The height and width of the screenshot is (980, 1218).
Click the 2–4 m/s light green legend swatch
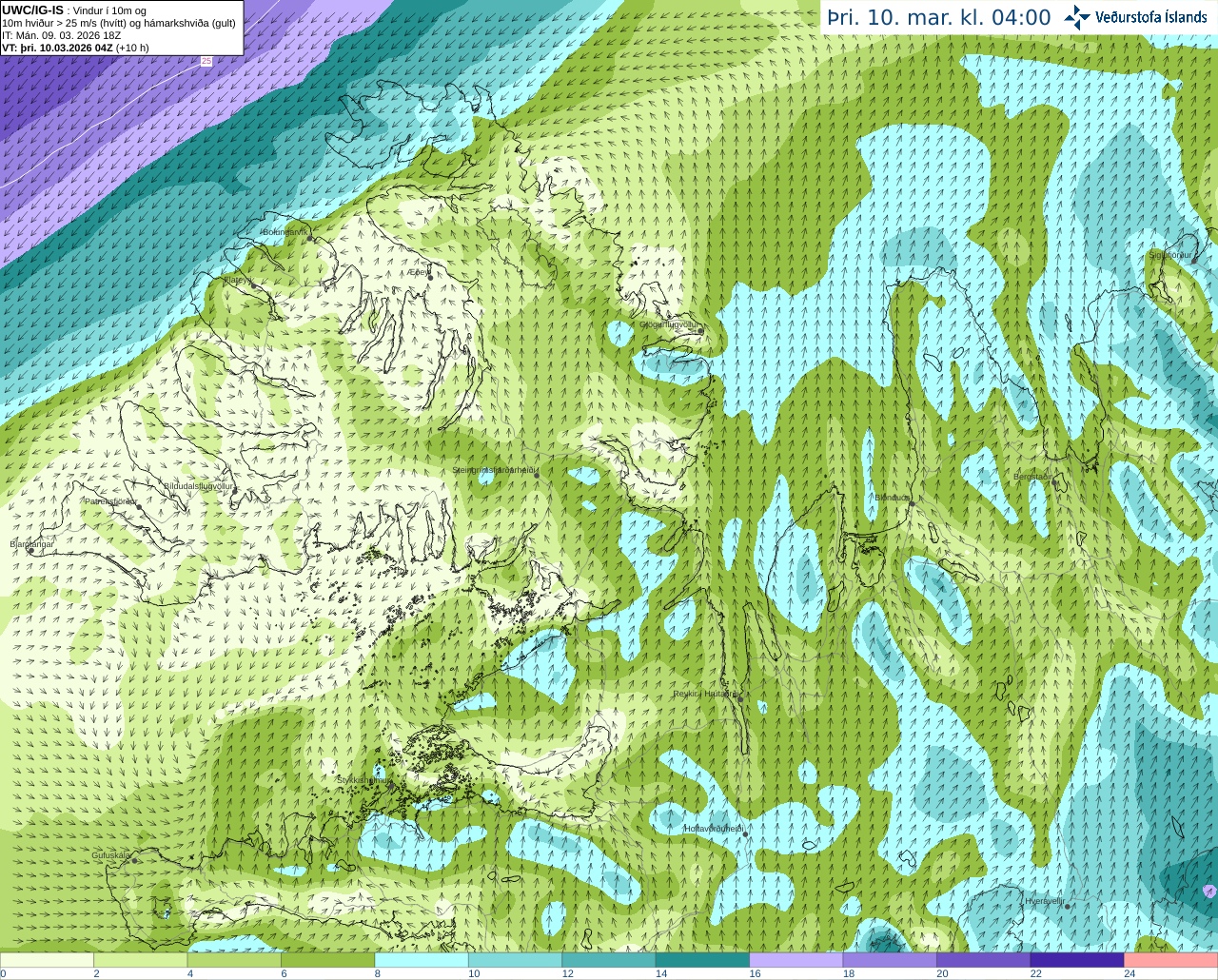pos(142,959)
